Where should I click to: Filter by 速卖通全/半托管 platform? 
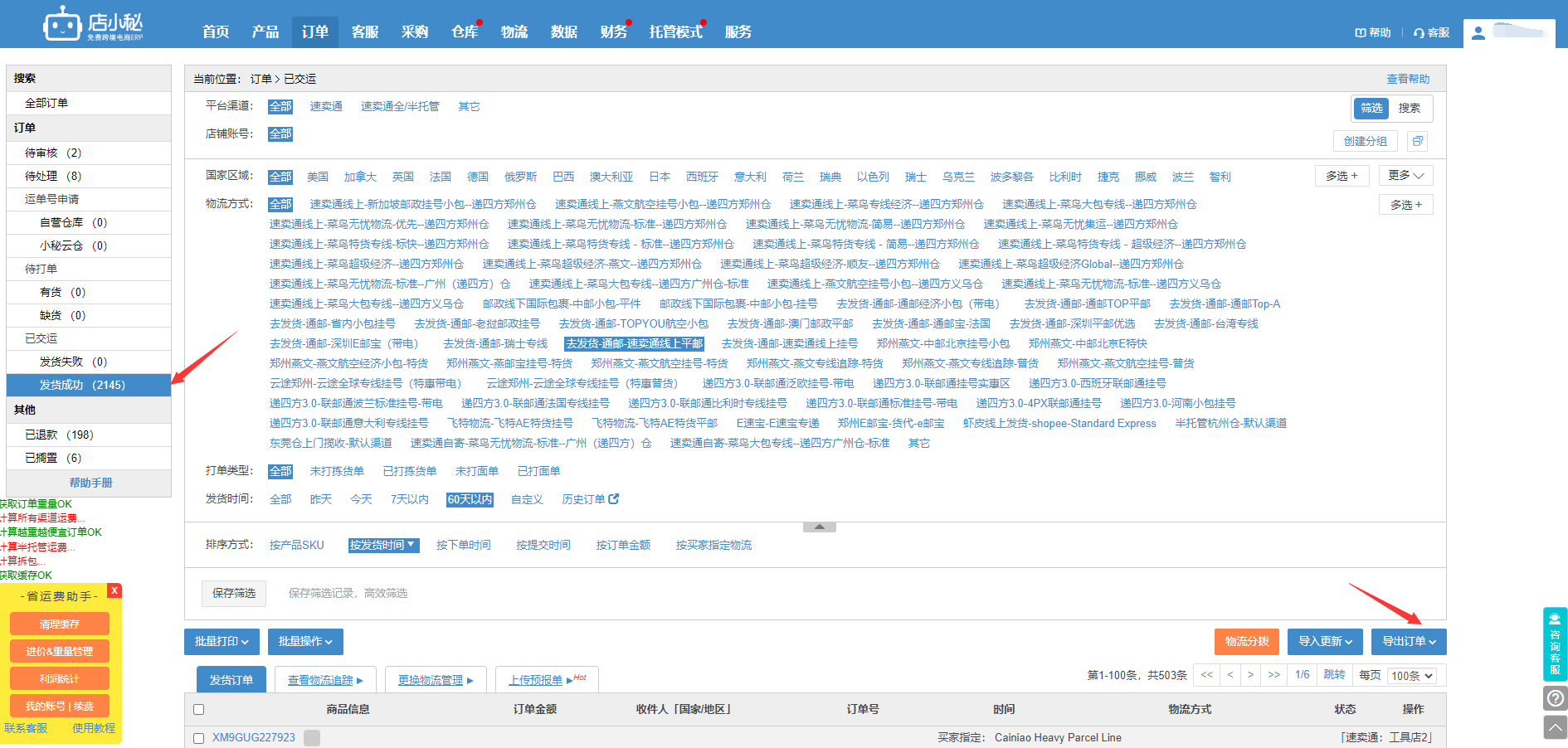400,106
